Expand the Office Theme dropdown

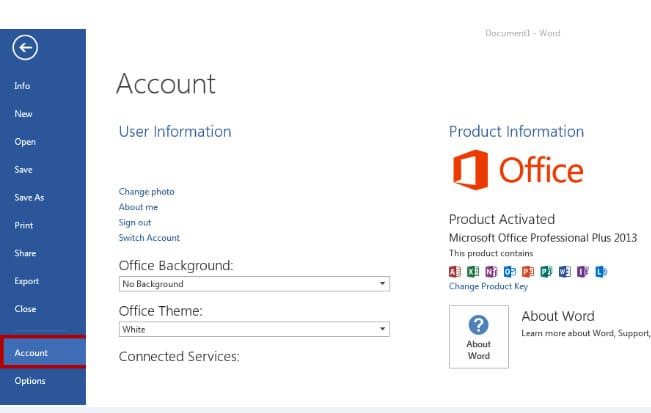253,329
